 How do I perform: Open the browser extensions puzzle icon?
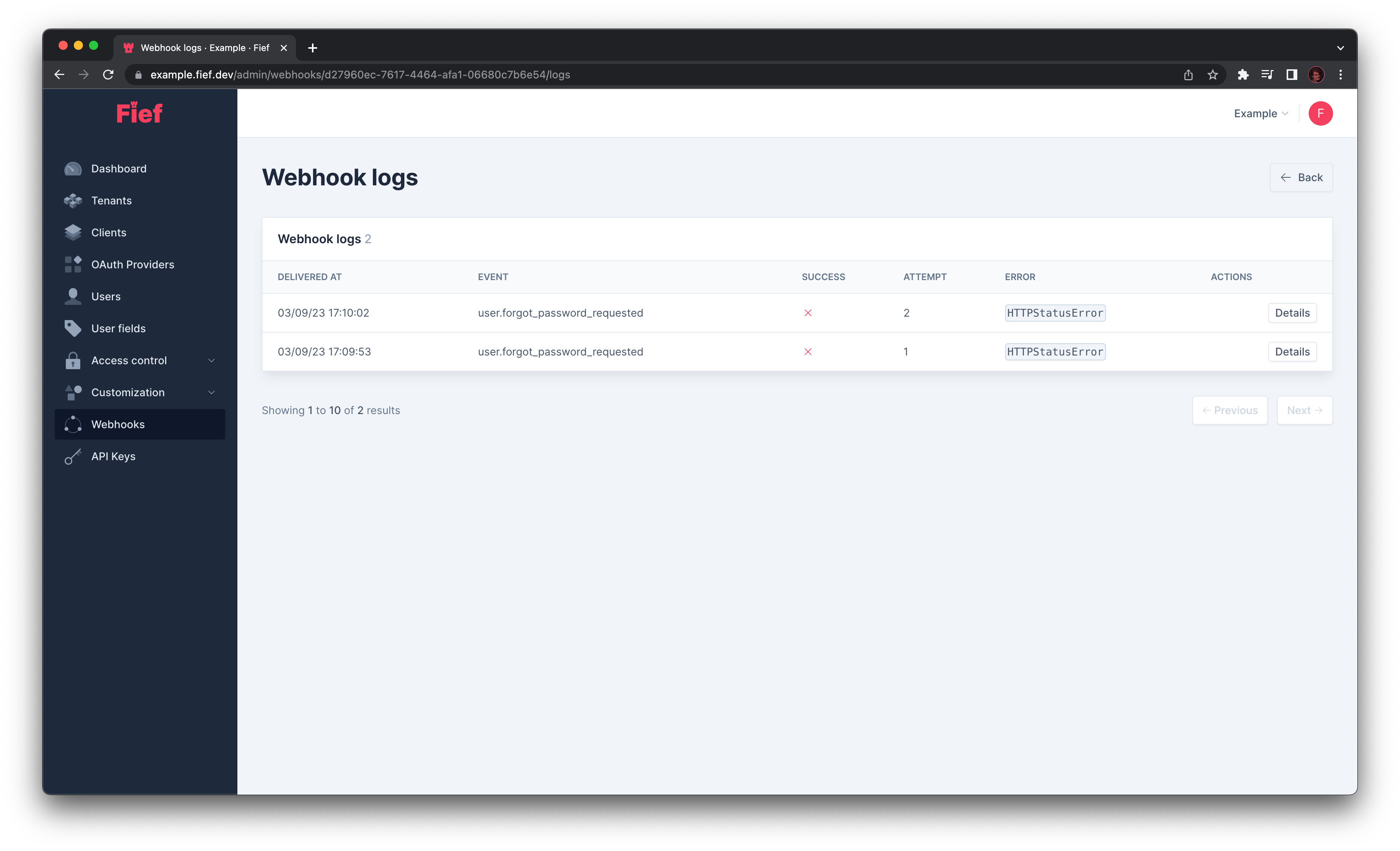click(1243, 75)
